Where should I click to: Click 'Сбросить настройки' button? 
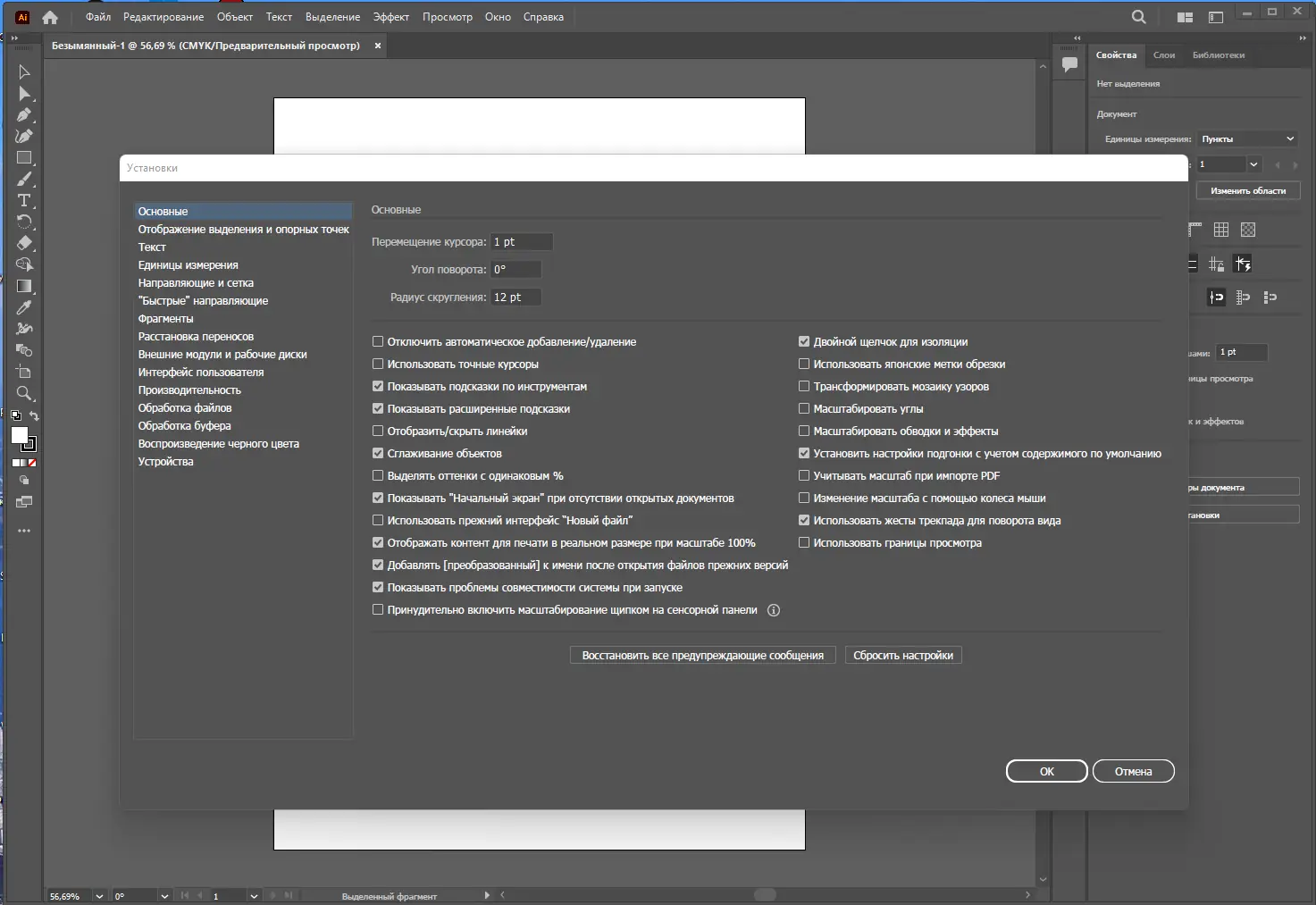pos(903,656)
